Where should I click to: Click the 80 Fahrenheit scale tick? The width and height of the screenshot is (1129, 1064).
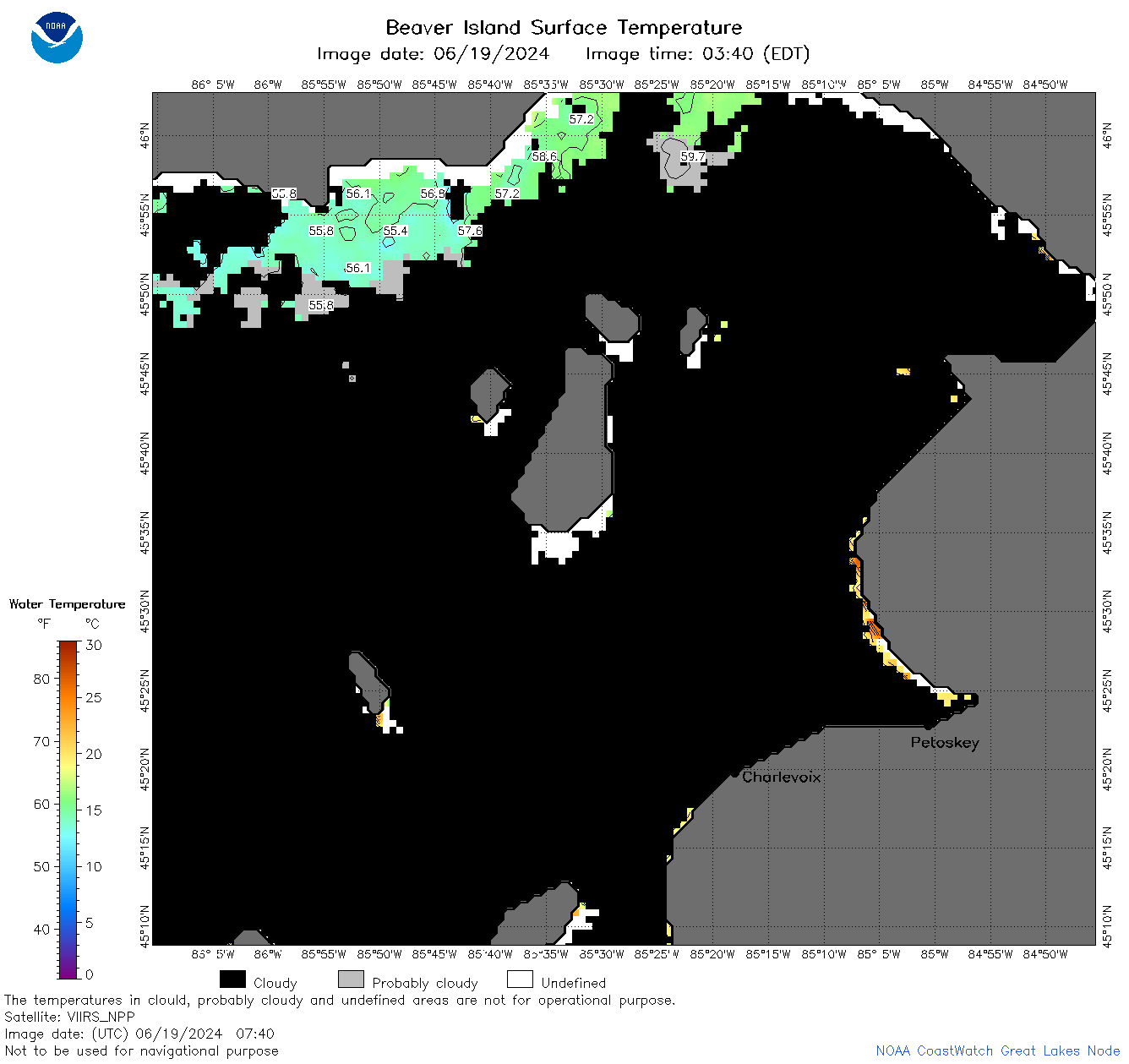(41, 679)
